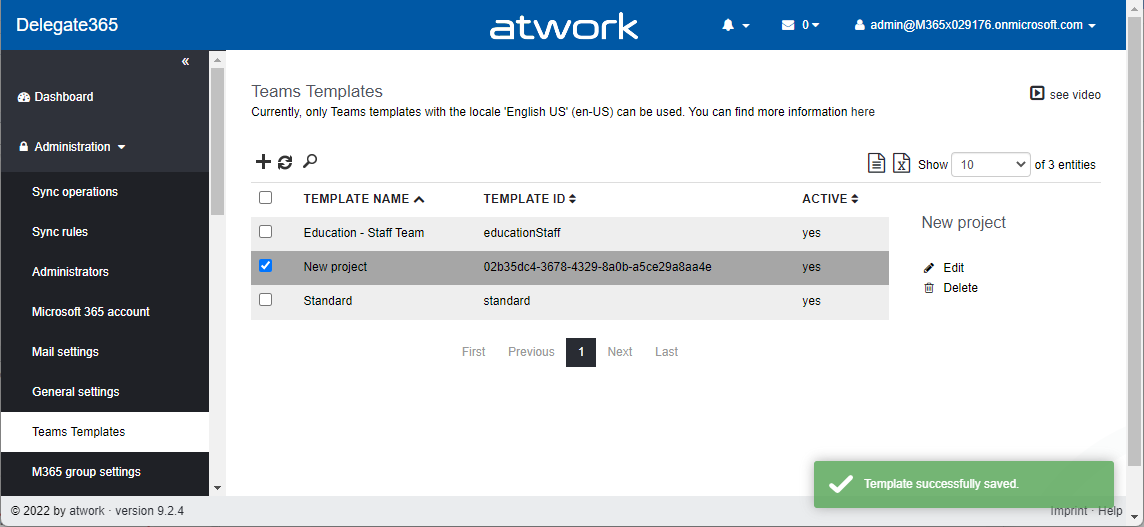Click the standard template ID cell

(x=506, y=301)
